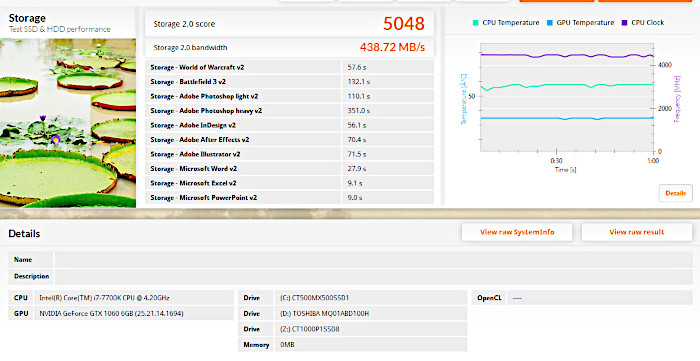Click the Memory 0MB entry
Viewport: 700px width, 361px height.
click(371, 344)
